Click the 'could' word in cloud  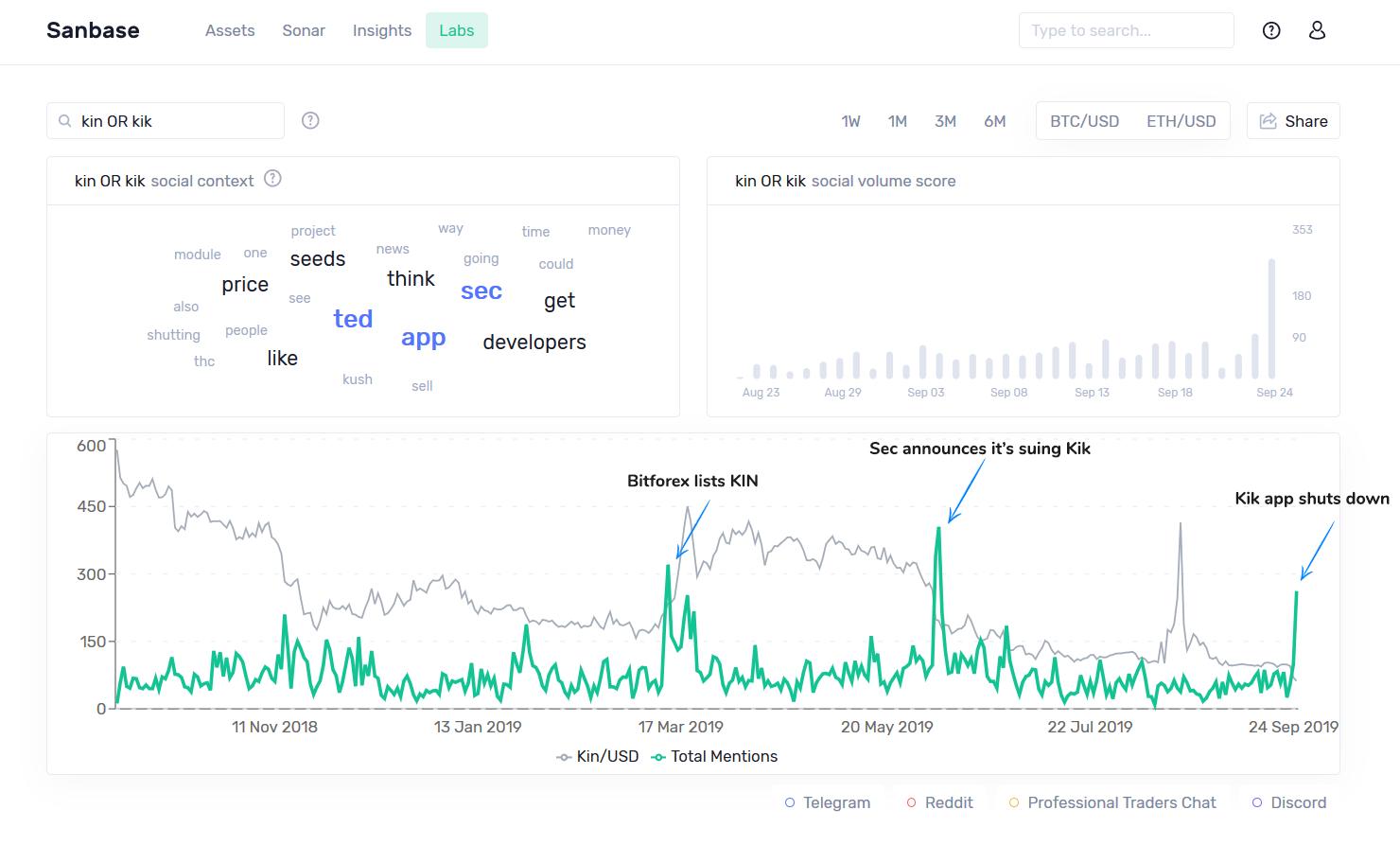point(556,264)
